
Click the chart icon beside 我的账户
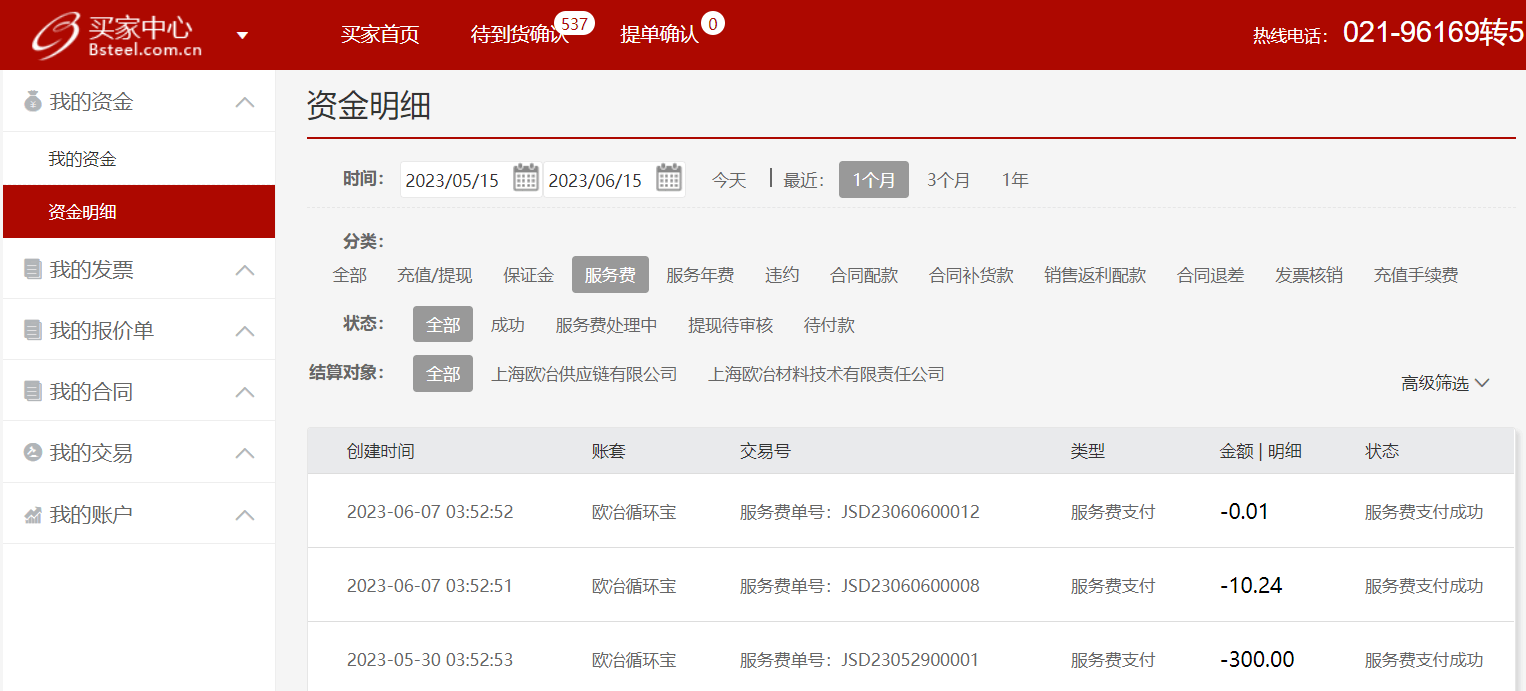pyautogui.click(x=32, y=515)
